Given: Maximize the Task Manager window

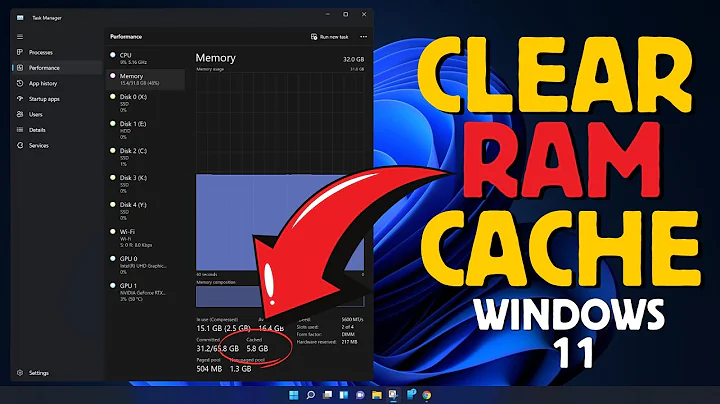Looking at the screenshot, I should pos(346,15).
